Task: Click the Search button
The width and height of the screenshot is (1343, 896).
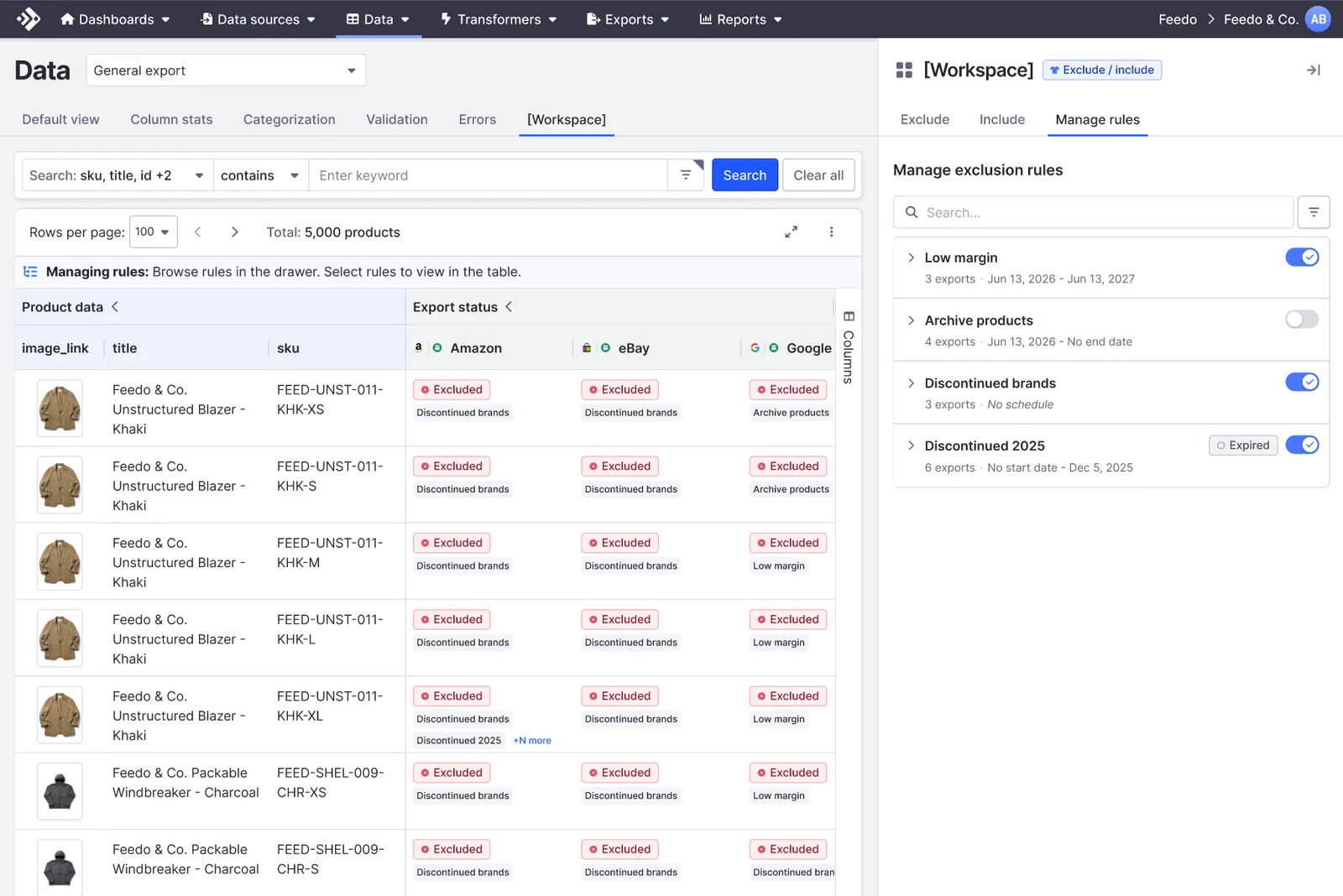Action: (x=745, y=175)
